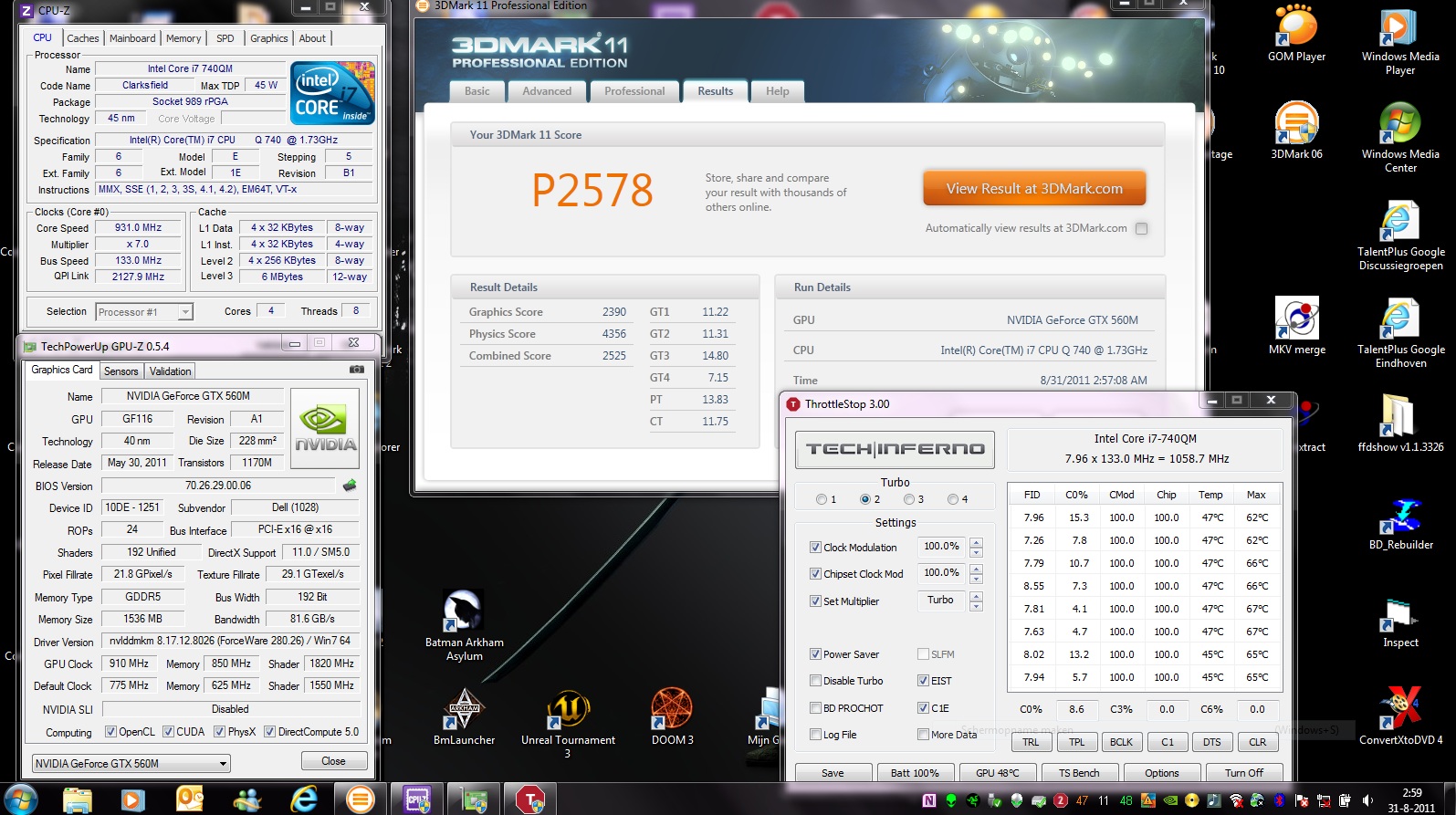Select Turbo profile 3 radio button

(908, 499)
